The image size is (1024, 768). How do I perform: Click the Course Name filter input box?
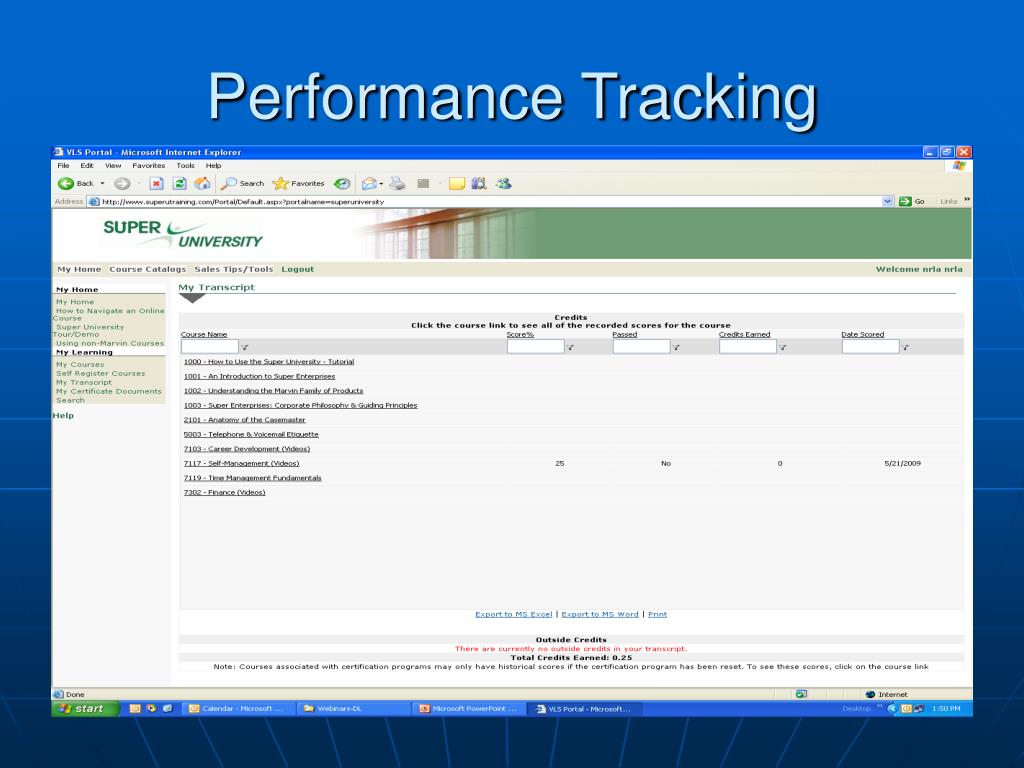tap(210, 347)
